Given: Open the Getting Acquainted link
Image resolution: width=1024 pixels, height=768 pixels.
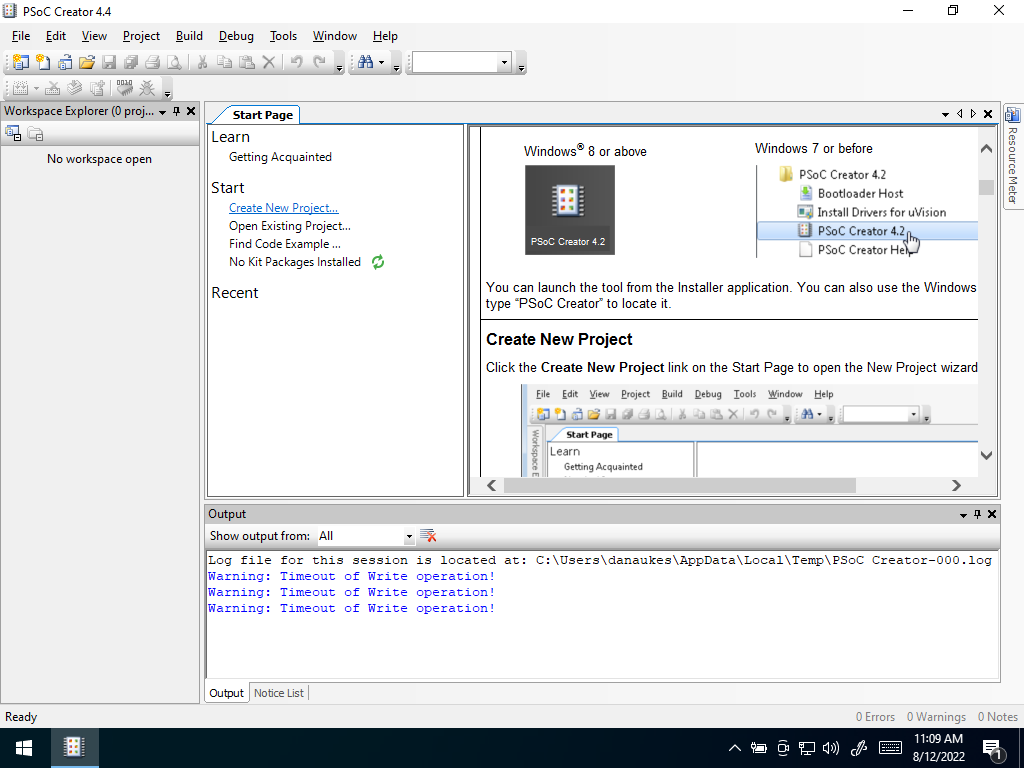Looking at the screenshot, I should (280, 157).
